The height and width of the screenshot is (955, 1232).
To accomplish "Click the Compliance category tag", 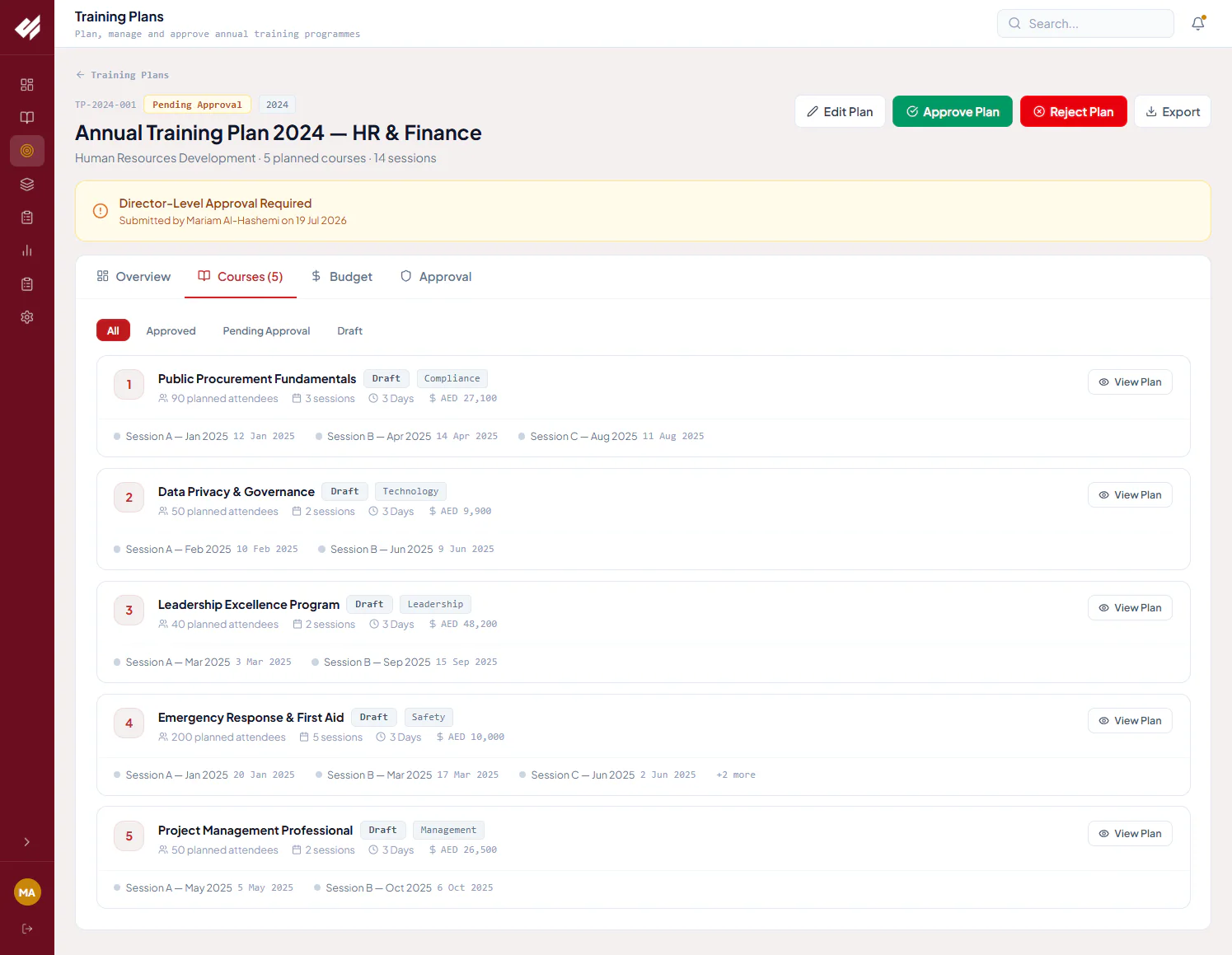I will tap(452, 378).
